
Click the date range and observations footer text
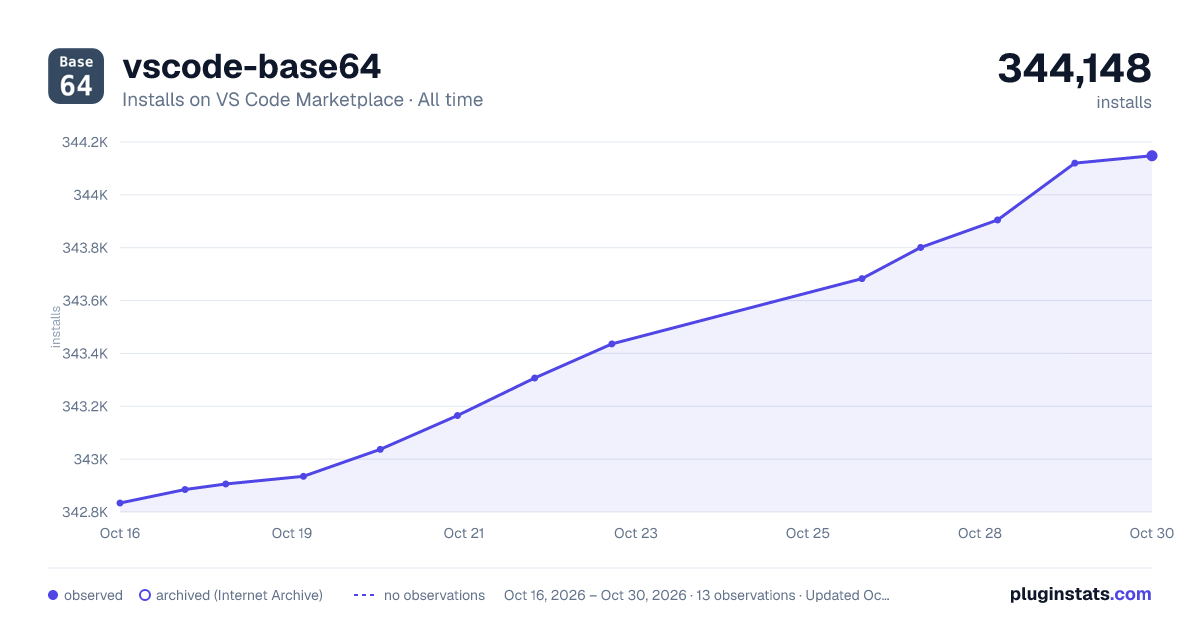[x=697, y=595]
